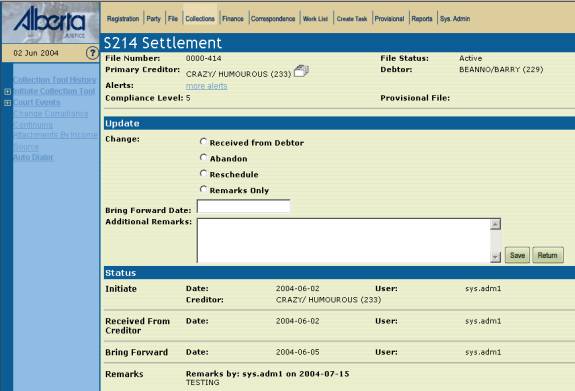575x391 pixels.
Task: Focus the Bring Forward Date field
Action: [x=243, y=206]
